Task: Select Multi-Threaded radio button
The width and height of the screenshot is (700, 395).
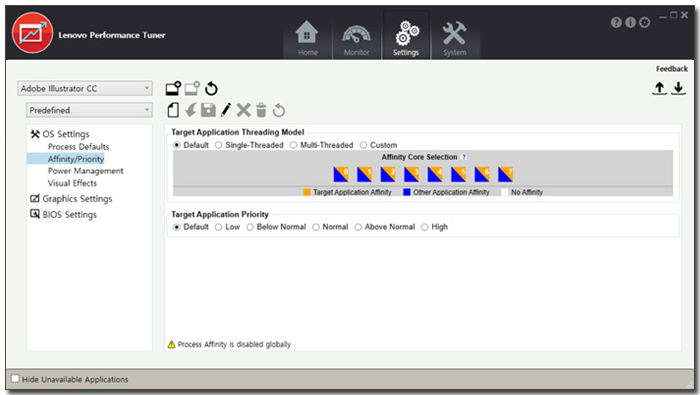Action: (x=293, y=145)
